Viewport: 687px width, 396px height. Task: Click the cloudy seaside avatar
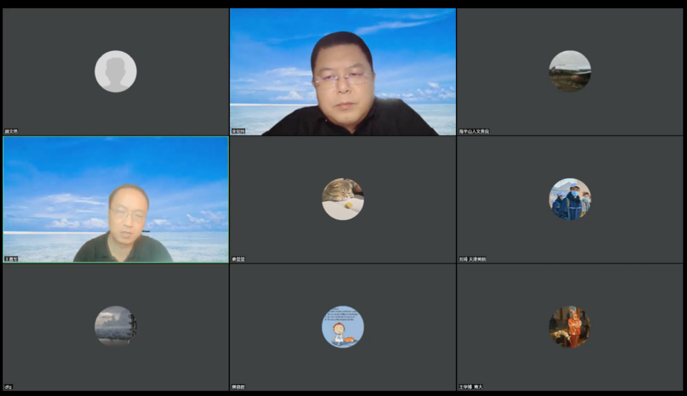click(116, 327)
